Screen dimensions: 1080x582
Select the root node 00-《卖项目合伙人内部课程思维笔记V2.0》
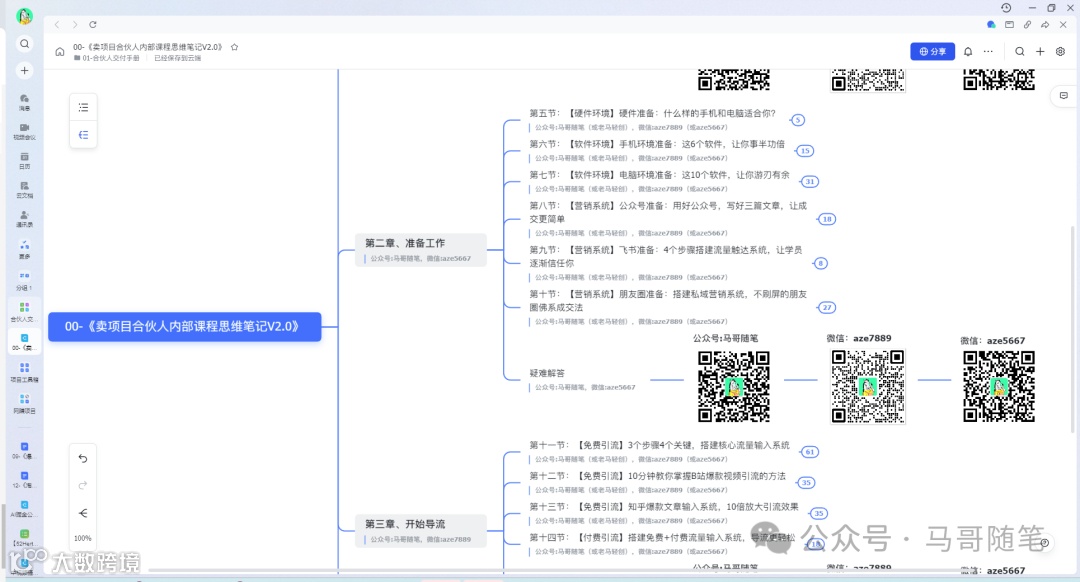coord(185,326)
